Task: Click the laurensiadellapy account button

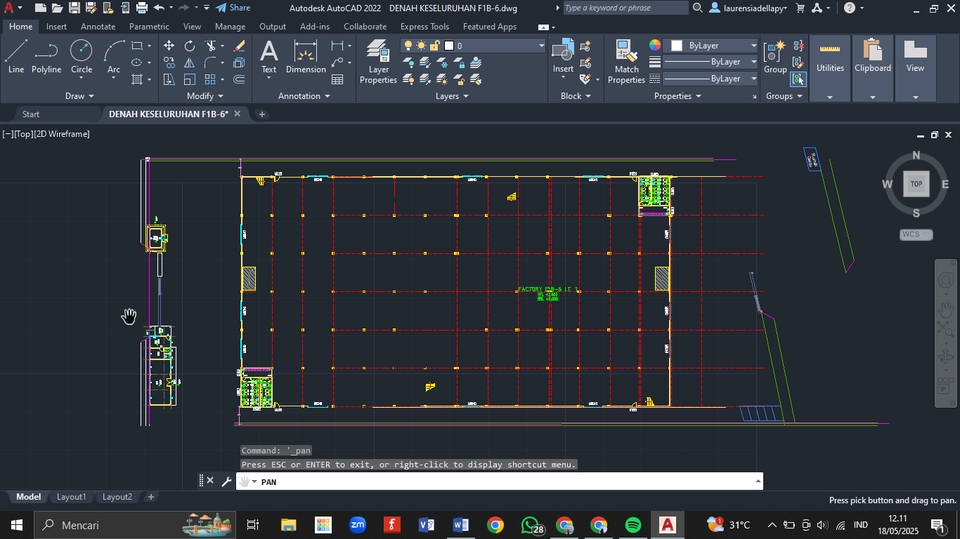Action: pos(748,8)
